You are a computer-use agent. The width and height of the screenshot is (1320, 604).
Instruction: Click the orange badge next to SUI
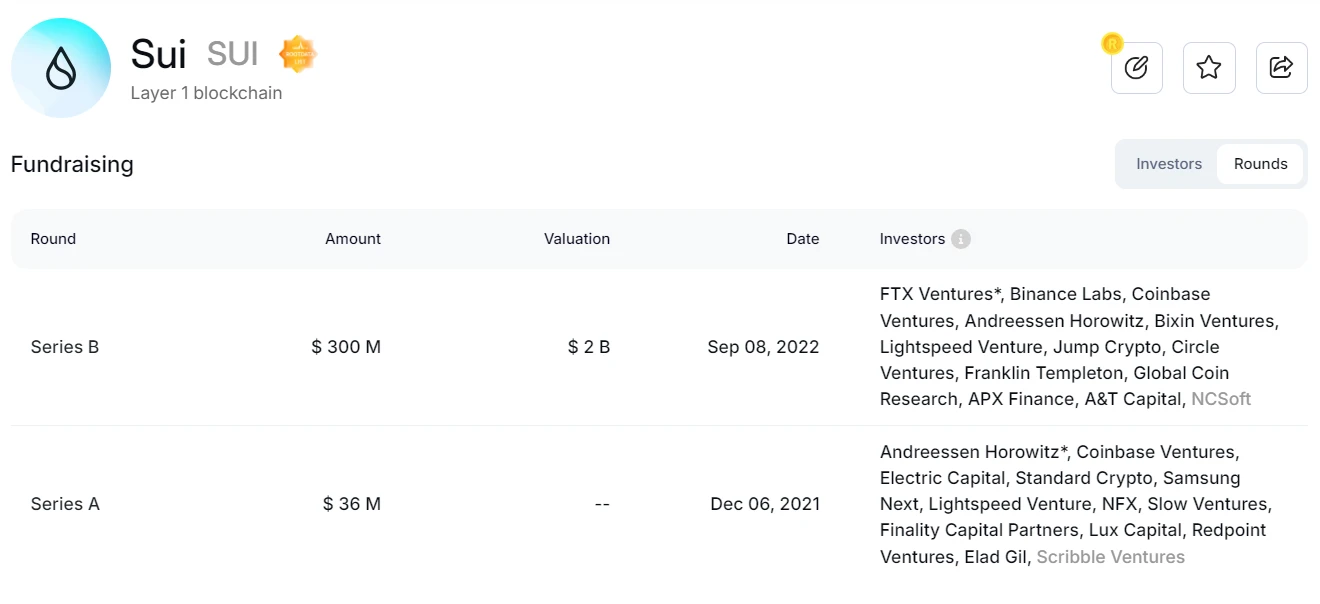pyautogui.click(x=297, y=54)
